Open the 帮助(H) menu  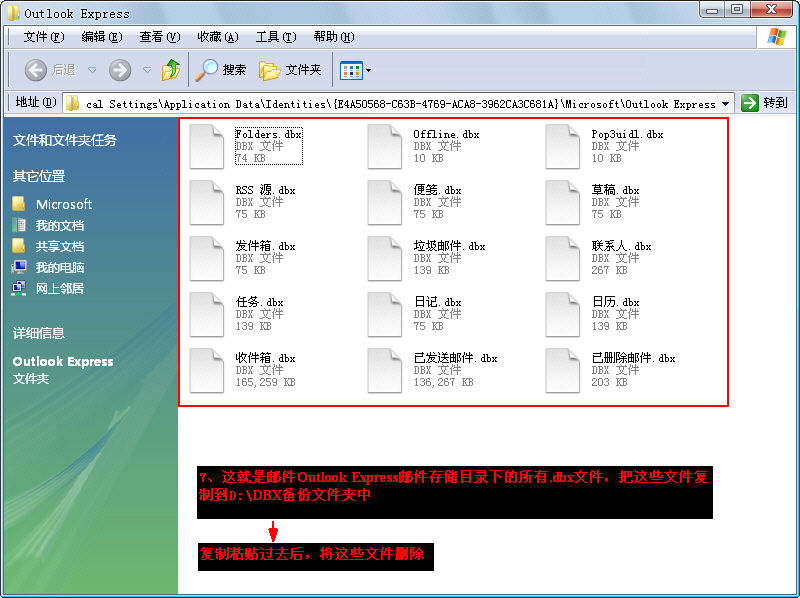pos(334,37)
